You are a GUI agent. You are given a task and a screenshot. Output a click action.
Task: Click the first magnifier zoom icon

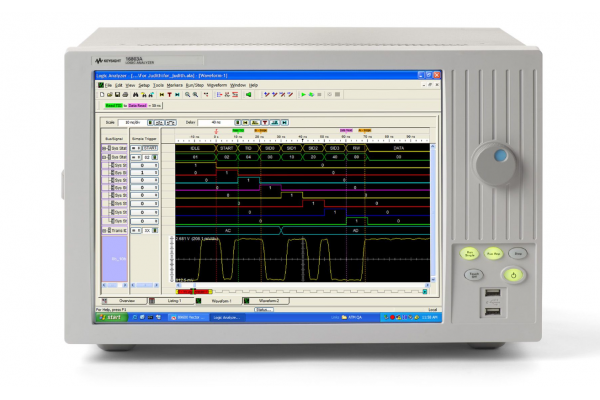pyautogui.click(x=188, y=95)
